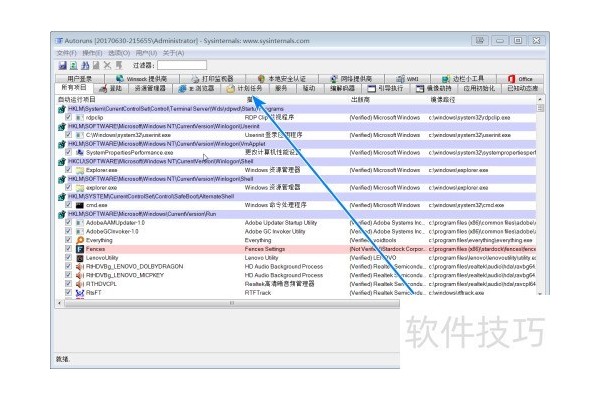Viewport: 600px width, 400px height.
Task: Disable the AdobeAAMUpdater-1.0 checkbox
Action: [68, 222]
